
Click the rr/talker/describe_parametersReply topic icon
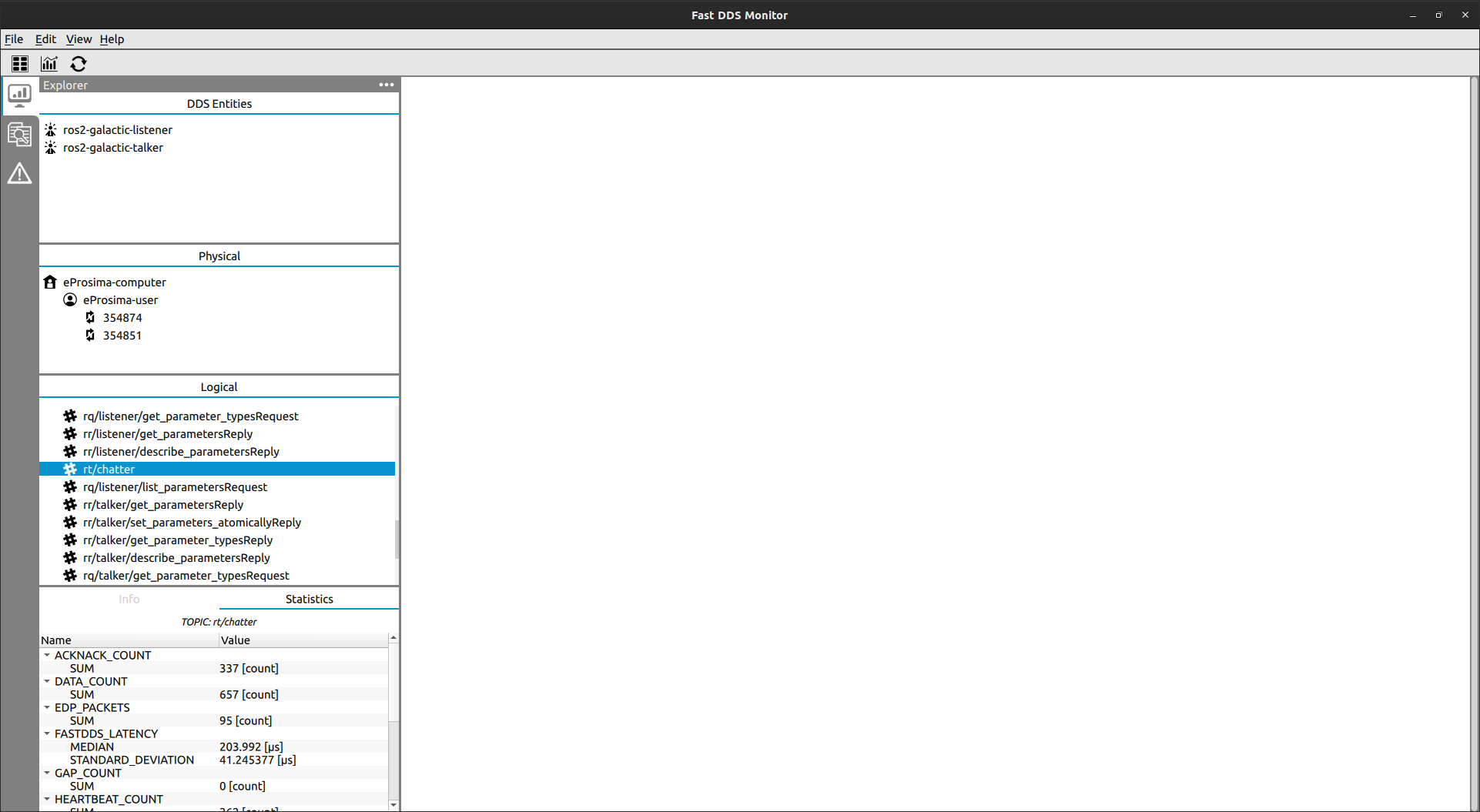click(x=70, y=557)
